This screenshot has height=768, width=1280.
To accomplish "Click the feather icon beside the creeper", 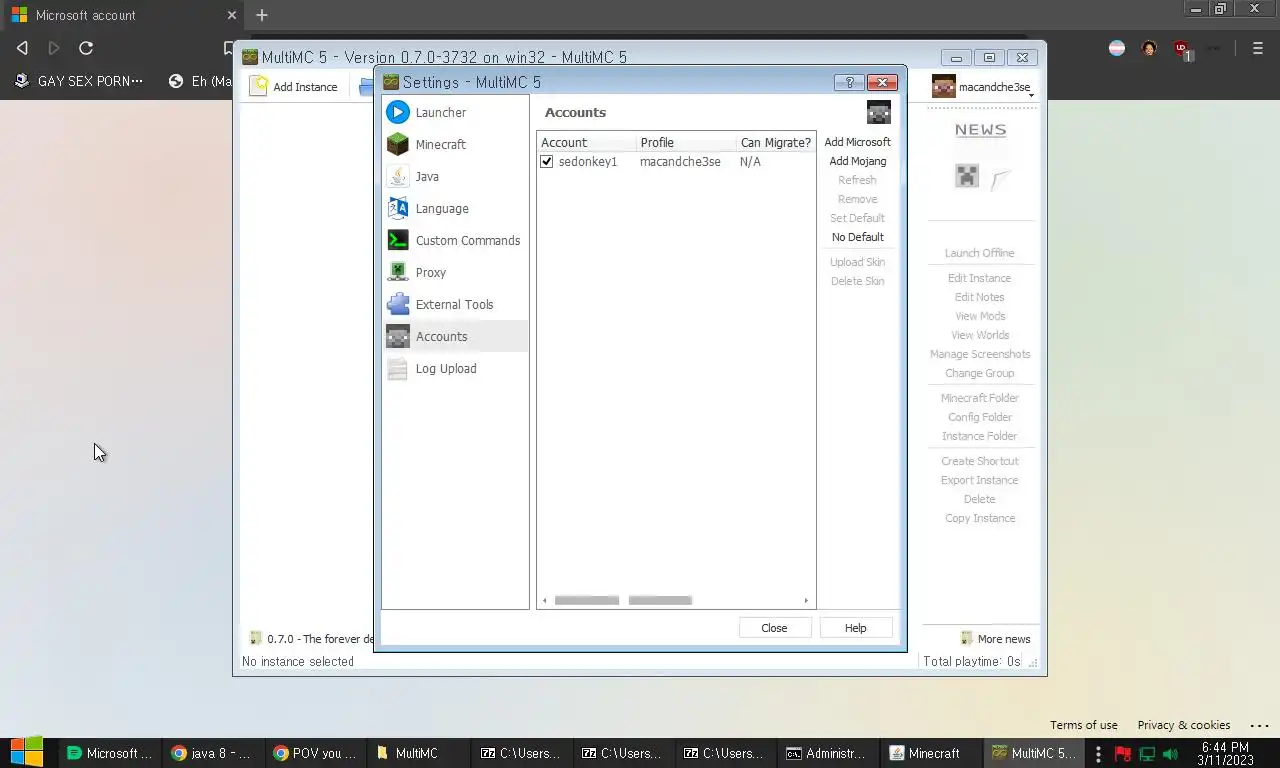I will coord(1000,179).
